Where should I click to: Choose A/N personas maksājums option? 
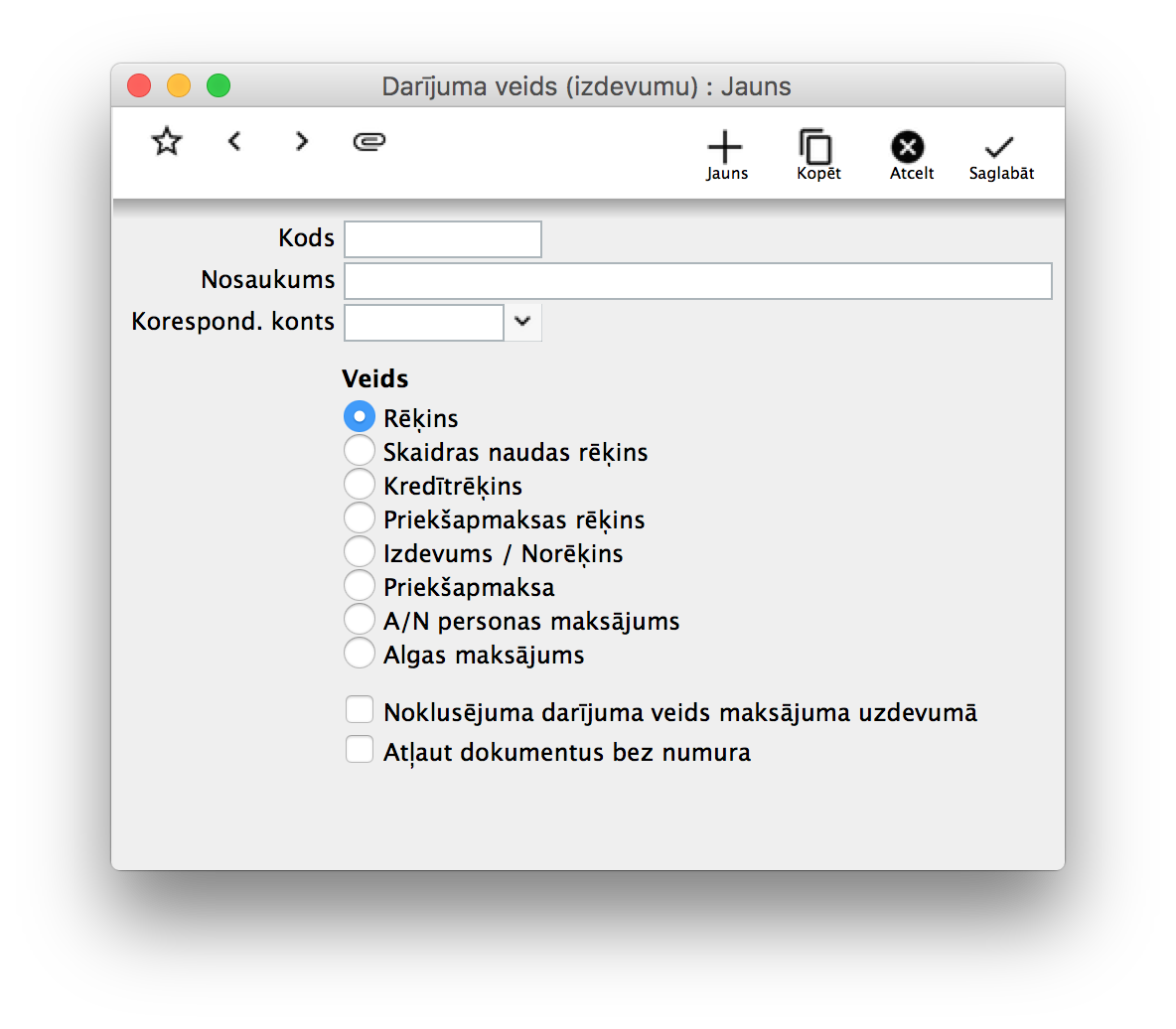click(359, 620)
